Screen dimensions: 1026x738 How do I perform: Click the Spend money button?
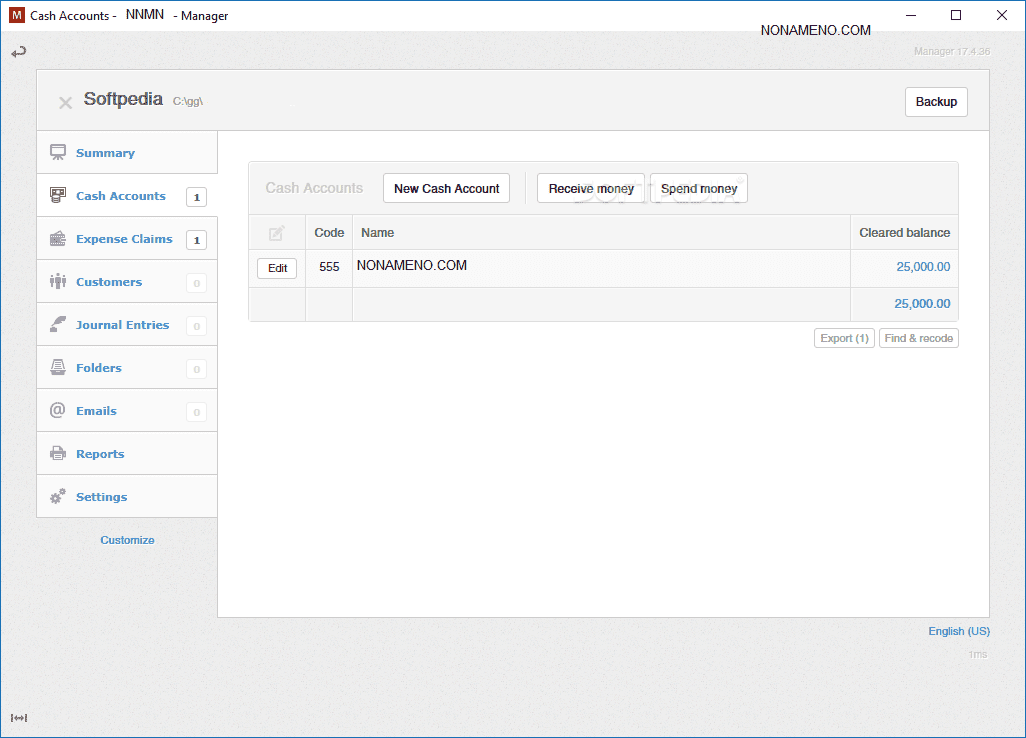(x=699, y=188)
